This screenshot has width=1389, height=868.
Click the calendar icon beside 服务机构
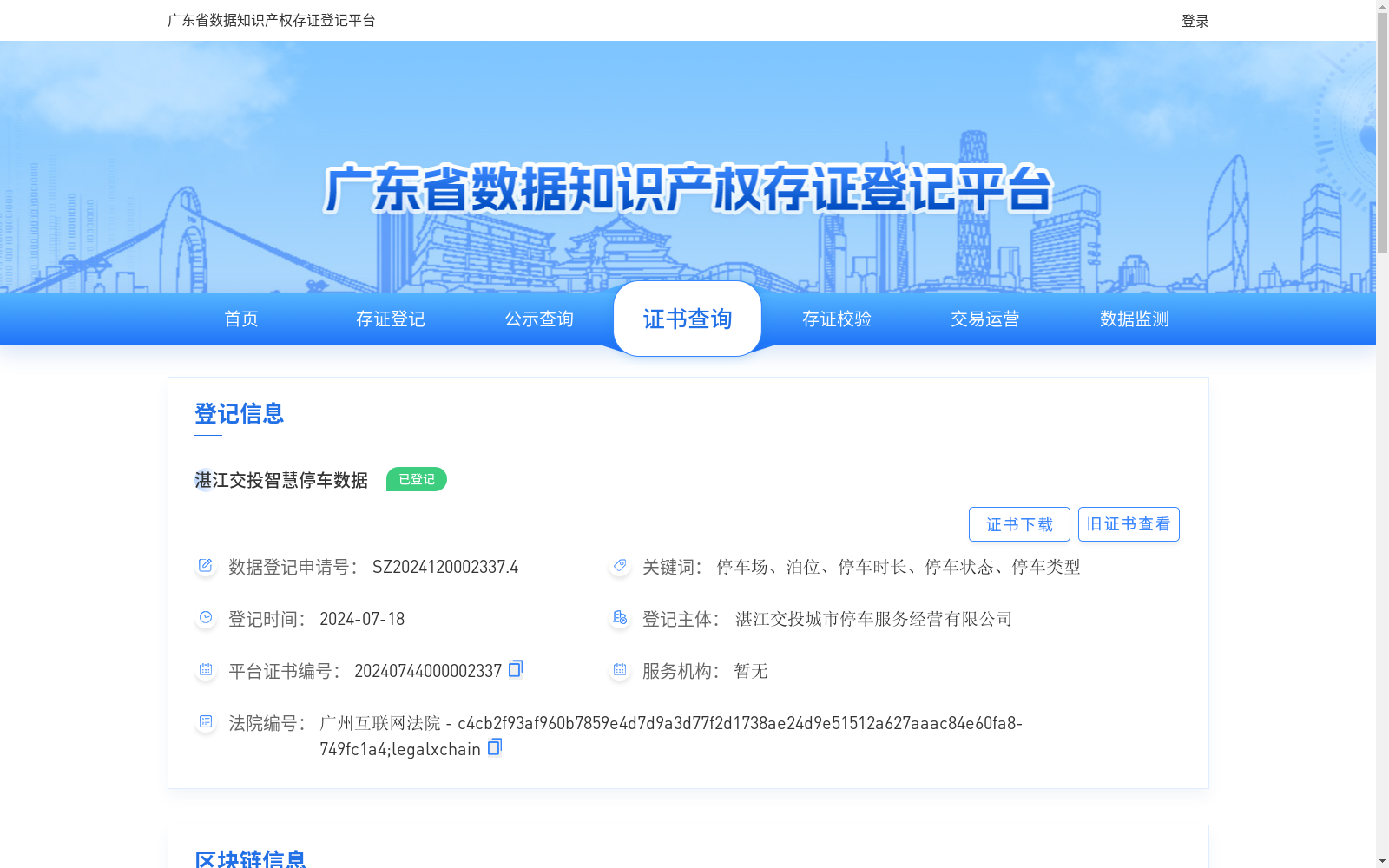point(620,670)
